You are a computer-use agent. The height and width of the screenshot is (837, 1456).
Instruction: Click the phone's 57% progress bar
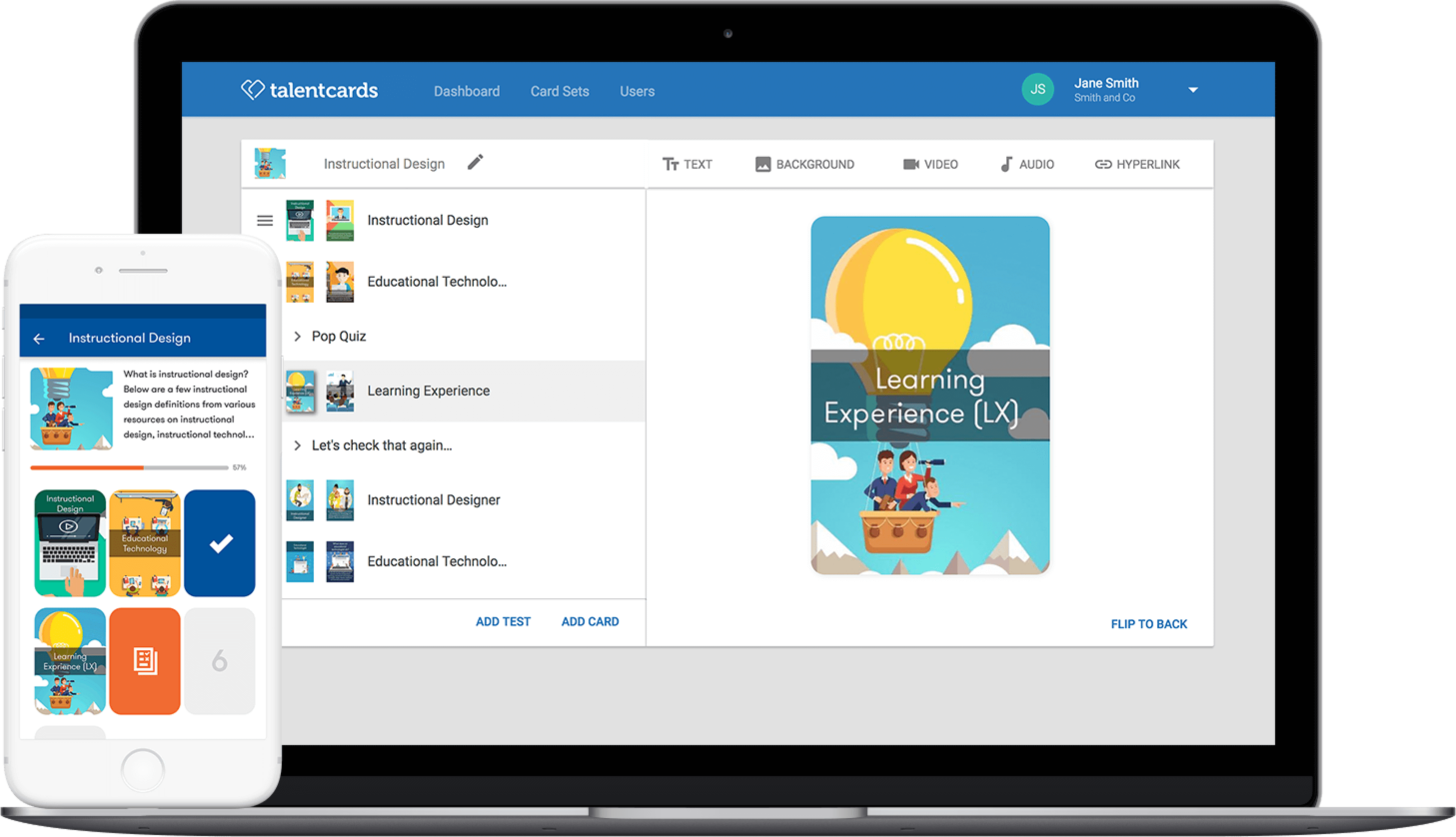pos(129,467)
